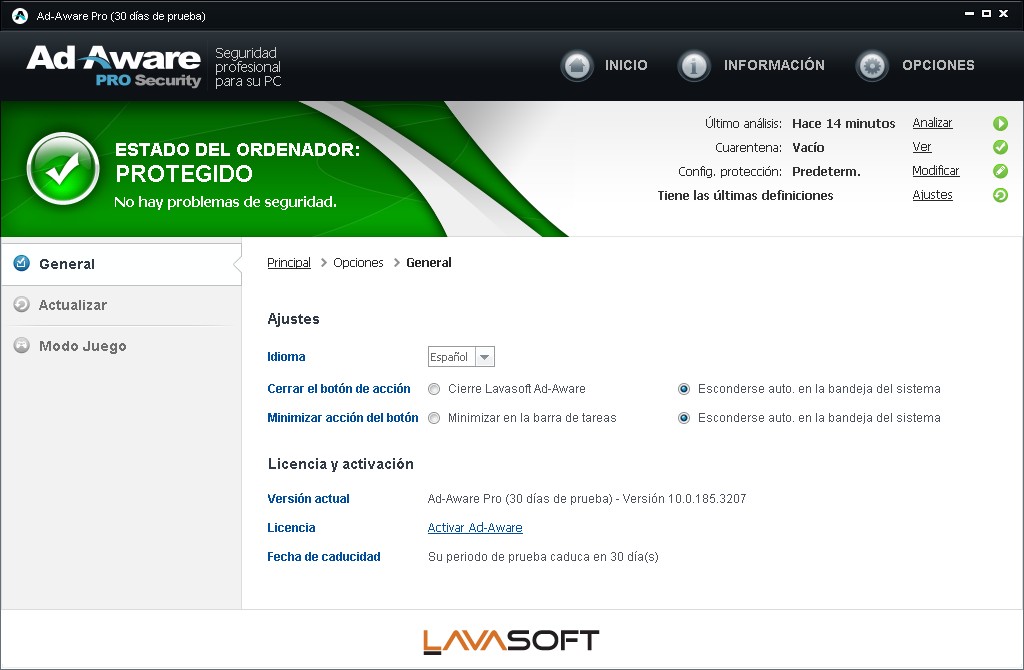Click the Información round info icon
This screenshot has height=670, width=1024.
694,66
